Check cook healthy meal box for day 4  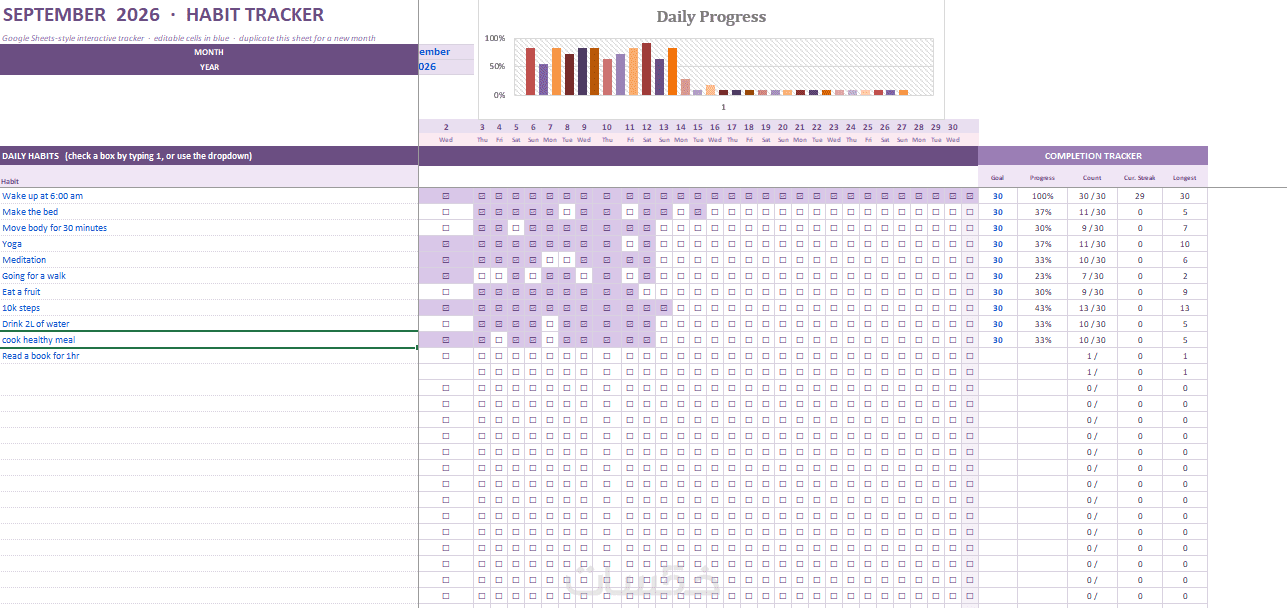click(x=499, y=340)
